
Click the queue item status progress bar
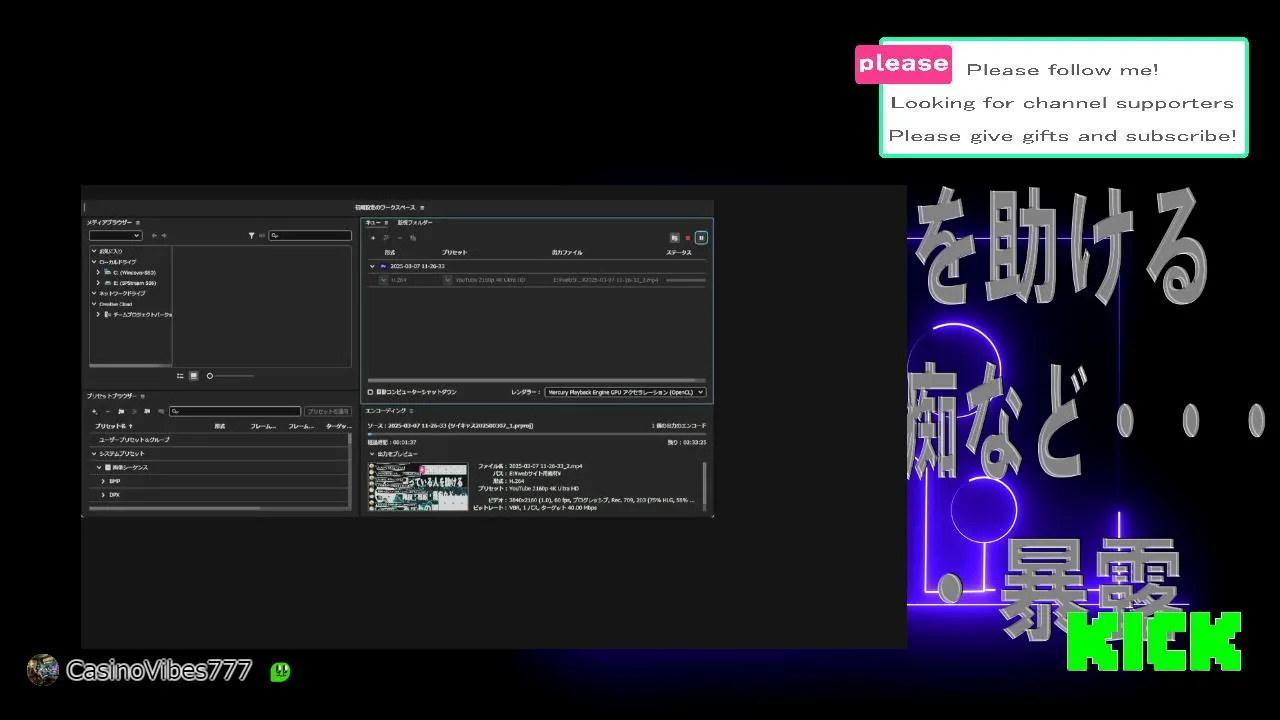pos(685,280)
